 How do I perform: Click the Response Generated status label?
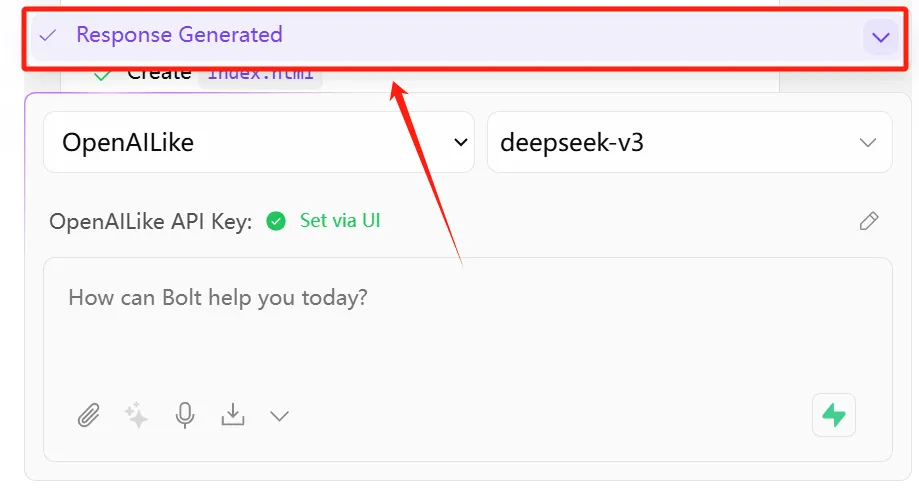[179, 35]
